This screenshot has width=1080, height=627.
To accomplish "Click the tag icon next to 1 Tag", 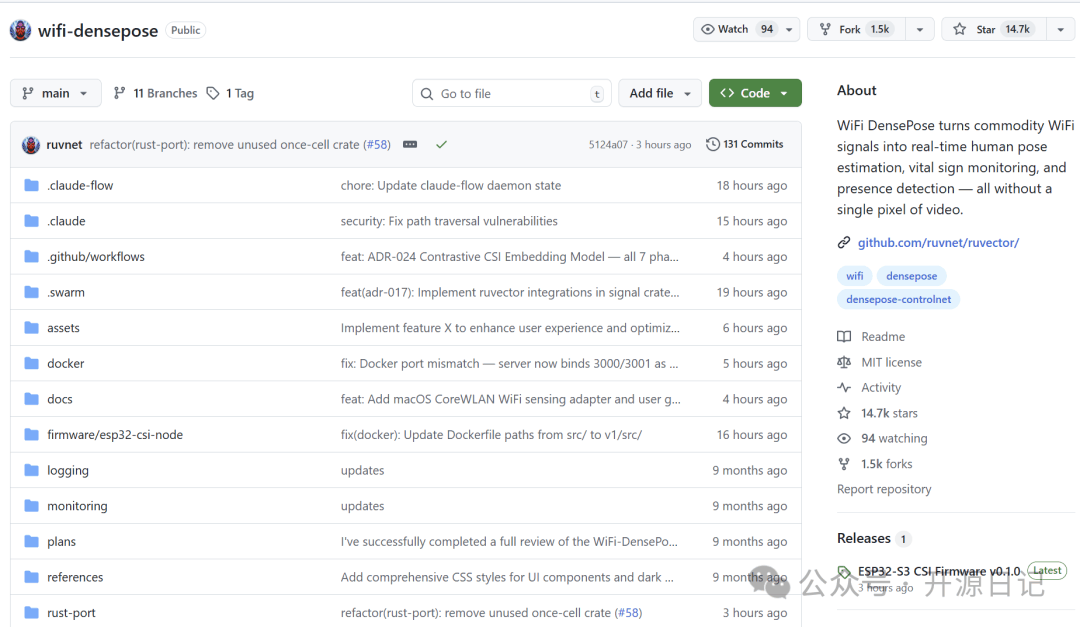I will 213,93.
